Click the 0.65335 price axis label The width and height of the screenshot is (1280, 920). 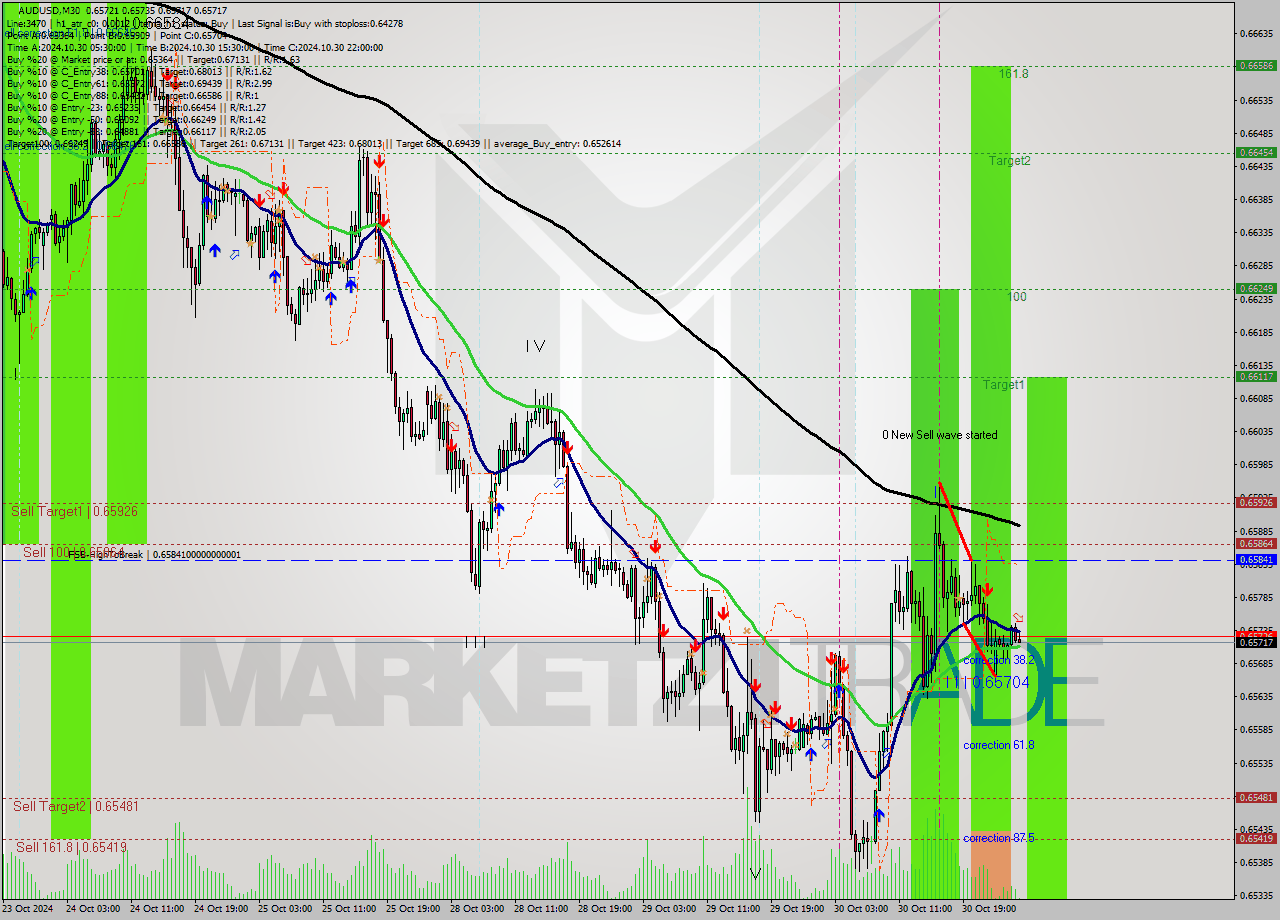click(x=1256, y=895)
